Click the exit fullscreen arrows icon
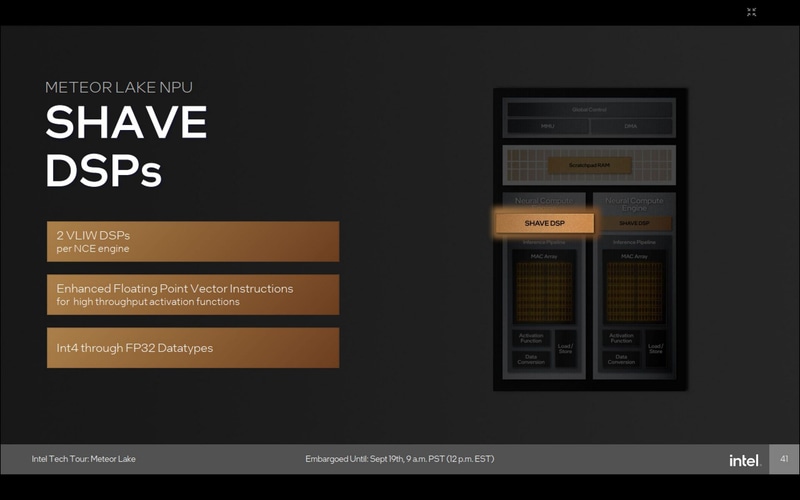The width and height of the screenshot is (800, 500). tap(752, 12)
